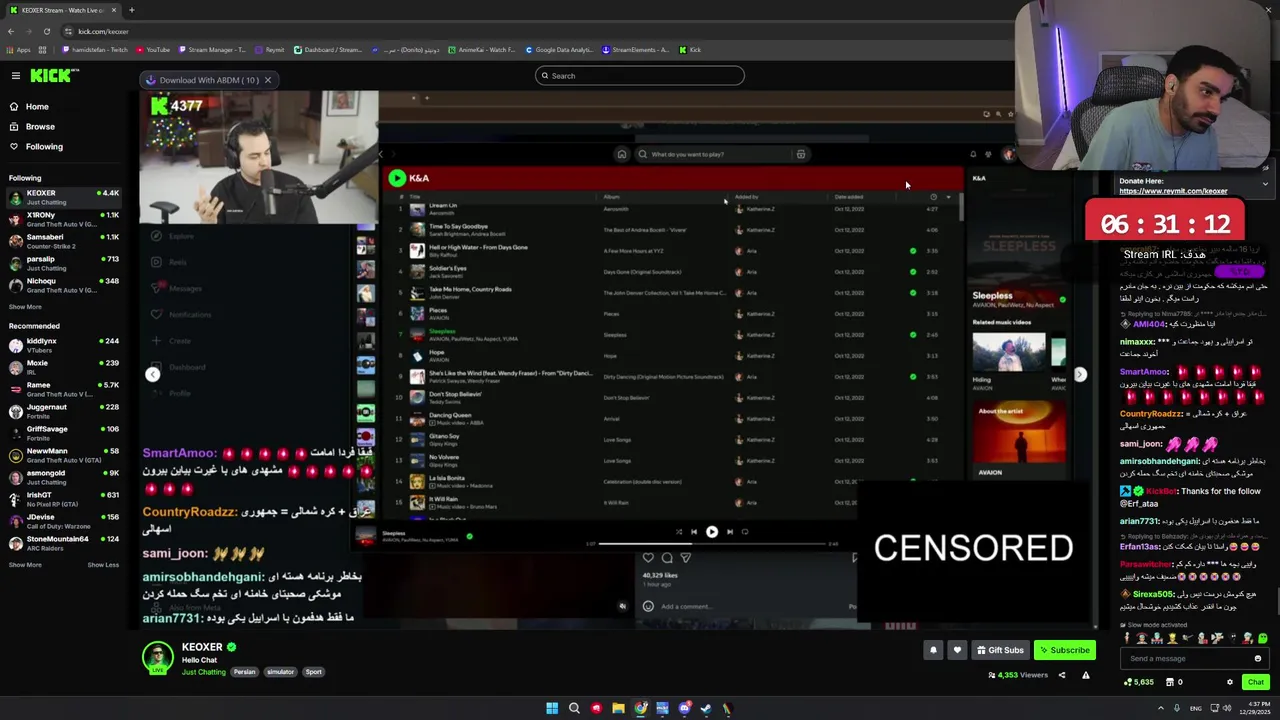Open kiddlynx recommended channel
This screenshot has width=1280, height=720.
[x=62, y=345]
